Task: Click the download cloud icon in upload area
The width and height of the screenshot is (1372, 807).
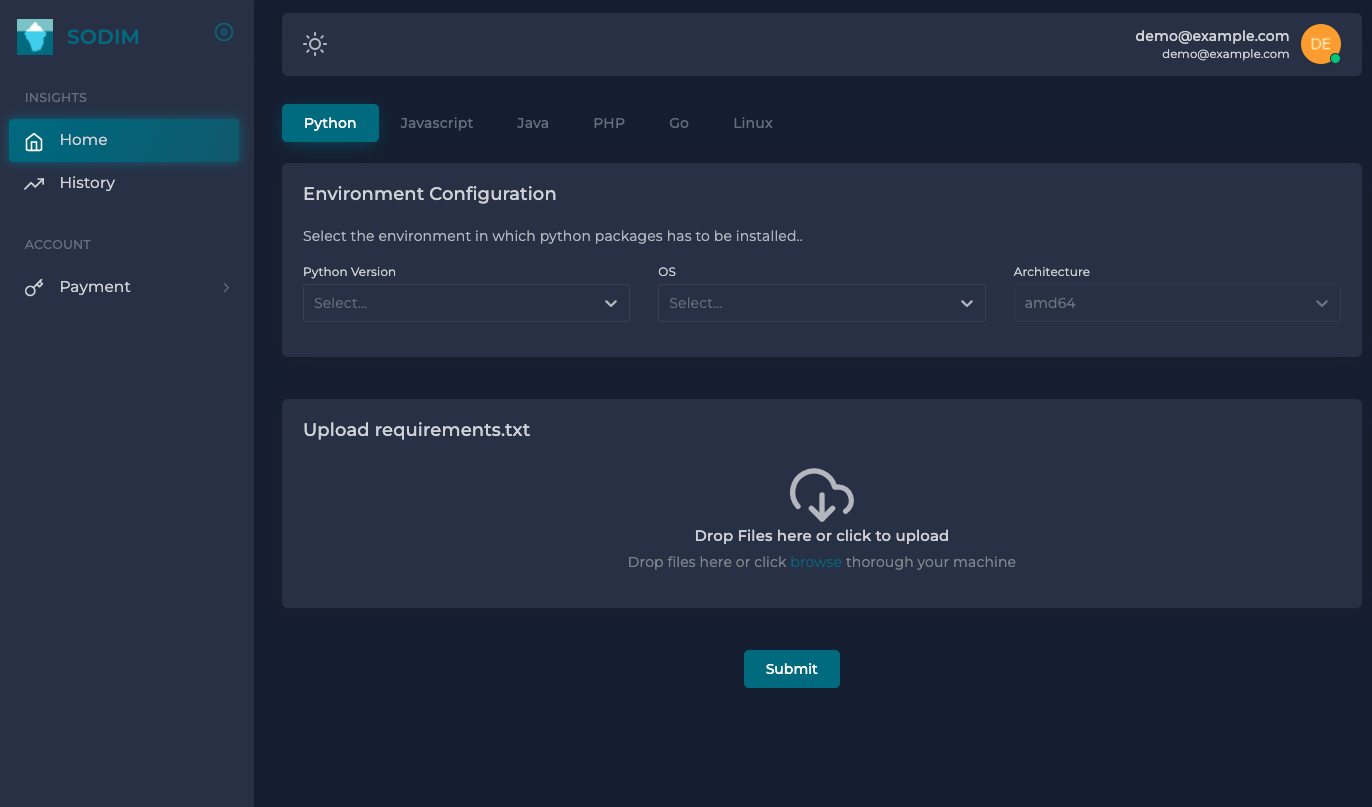Action: click(821, 494)
